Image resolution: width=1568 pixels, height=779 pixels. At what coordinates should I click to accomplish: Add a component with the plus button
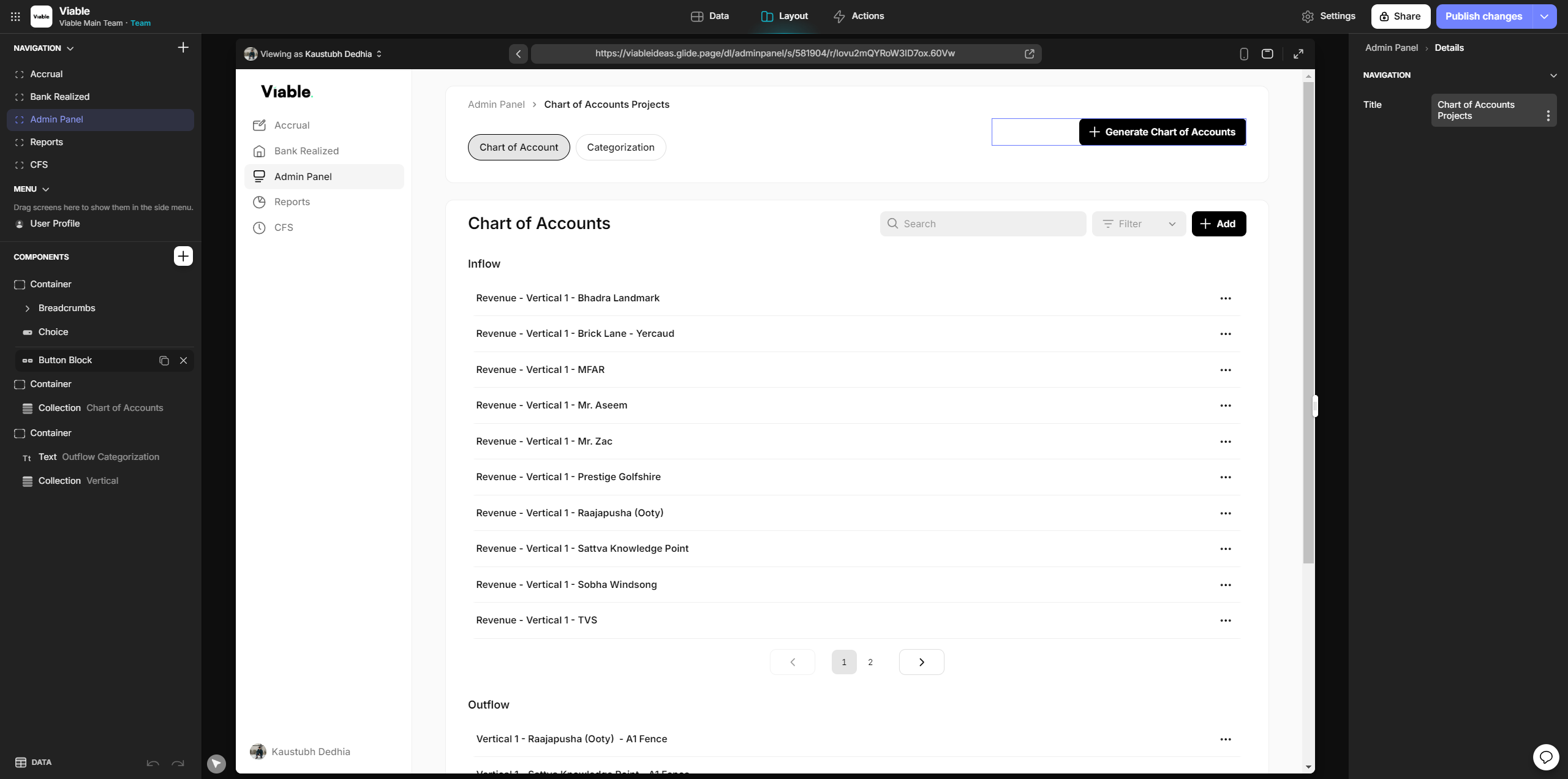tap(183, 256)
